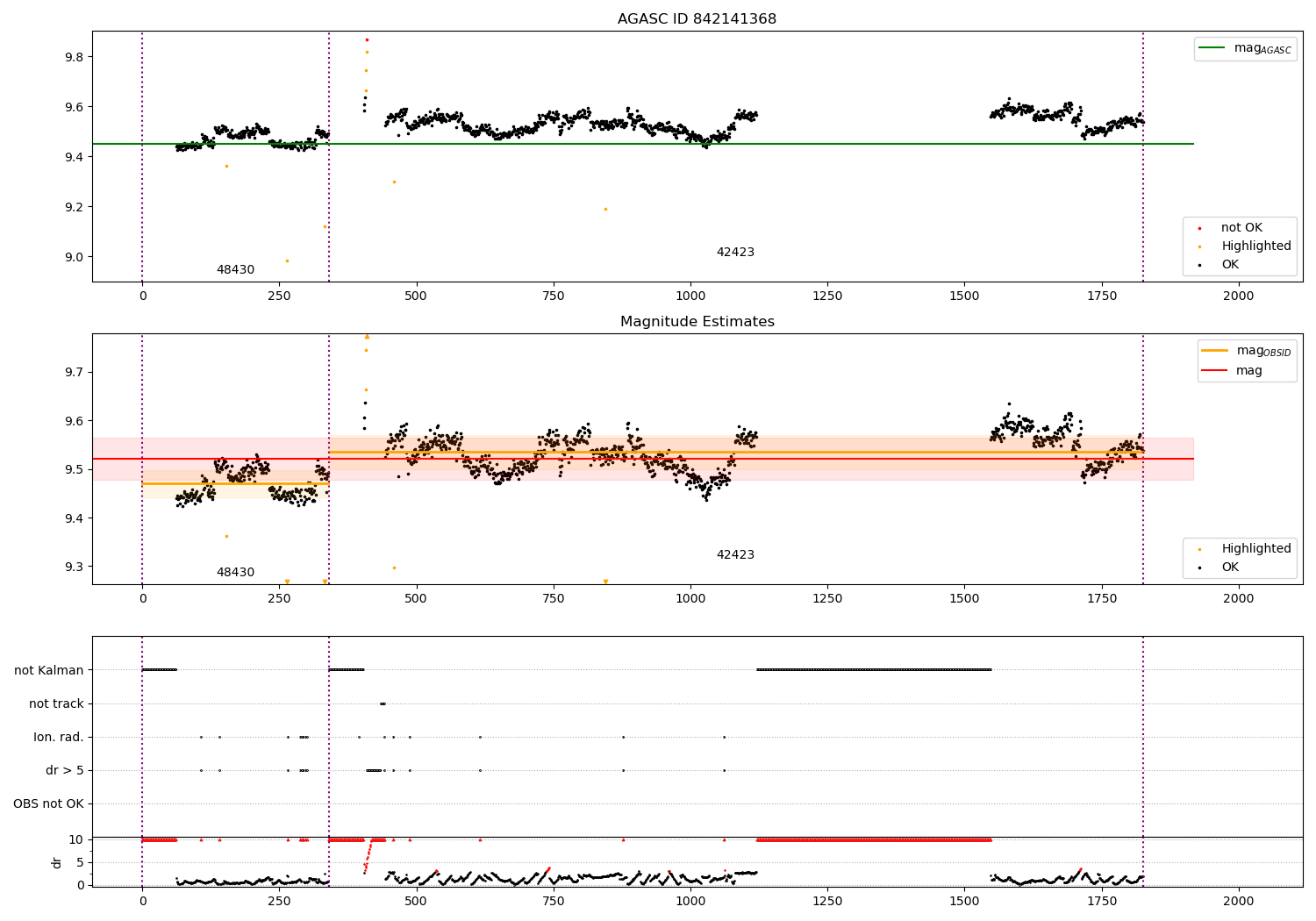The height and width of the screenshot is (921, 1316).
Task: Click the red 'not OK' legend marker
Action: coord(1199,228)
